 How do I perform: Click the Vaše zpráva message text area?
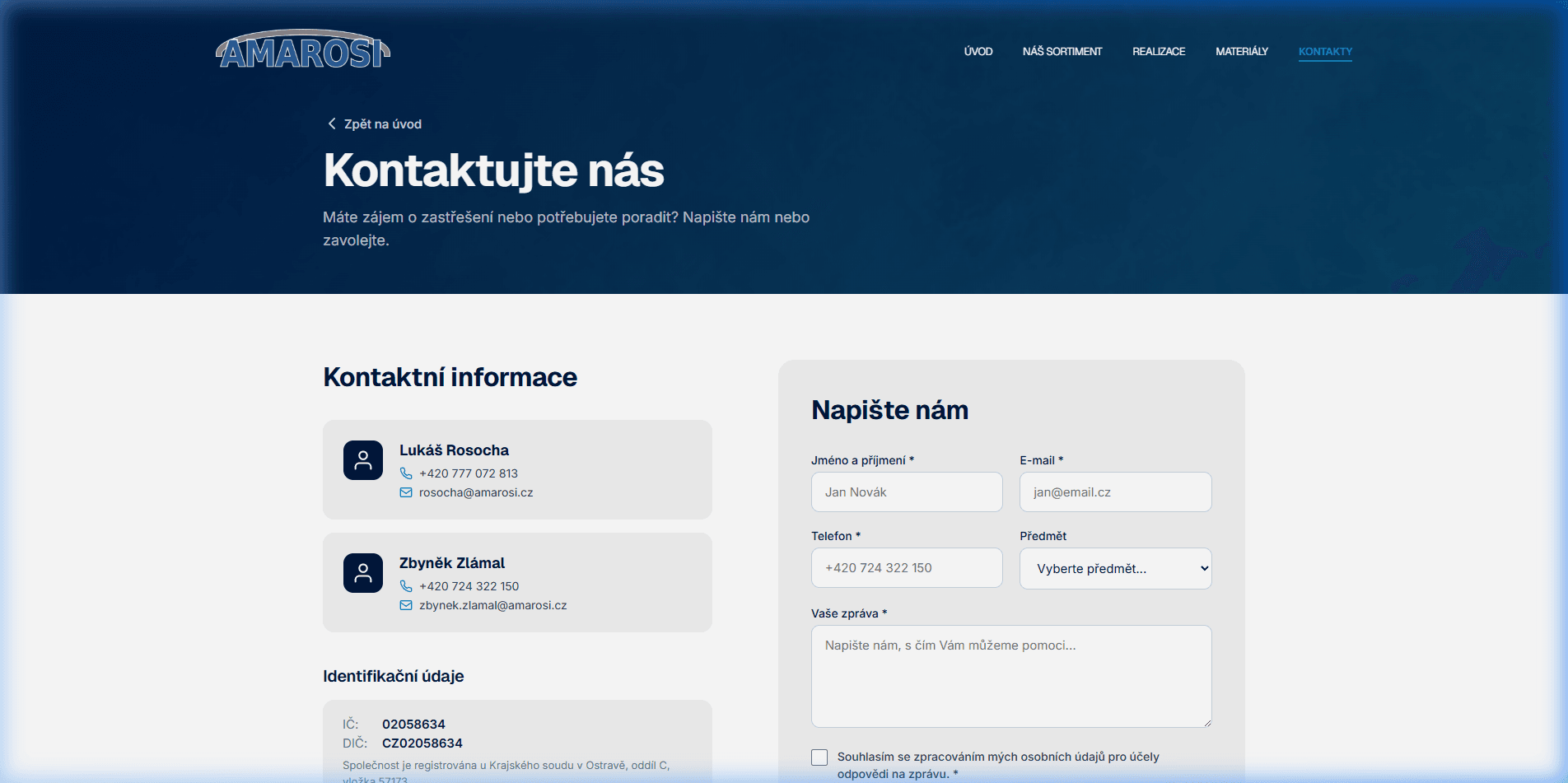1011,677
